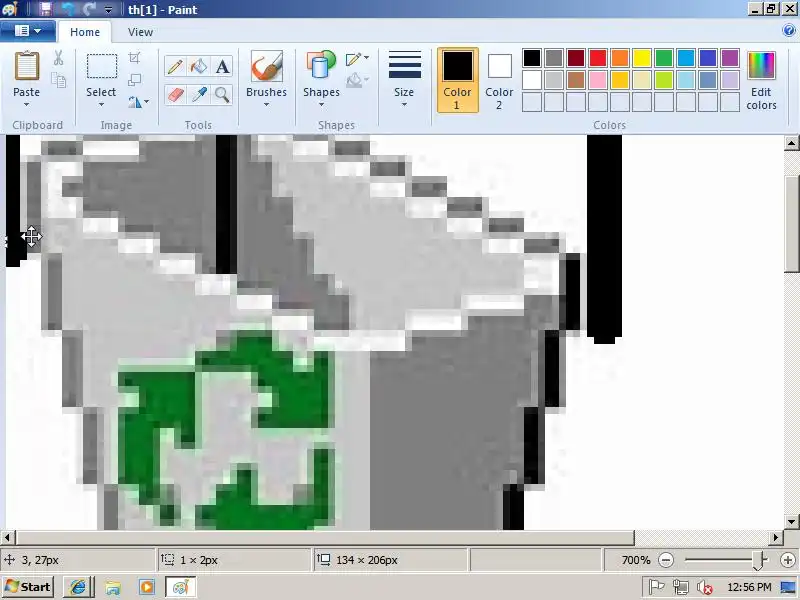Click the 700% zoom level text
Screen dimensions: 800x600
(x=636, y=560)
